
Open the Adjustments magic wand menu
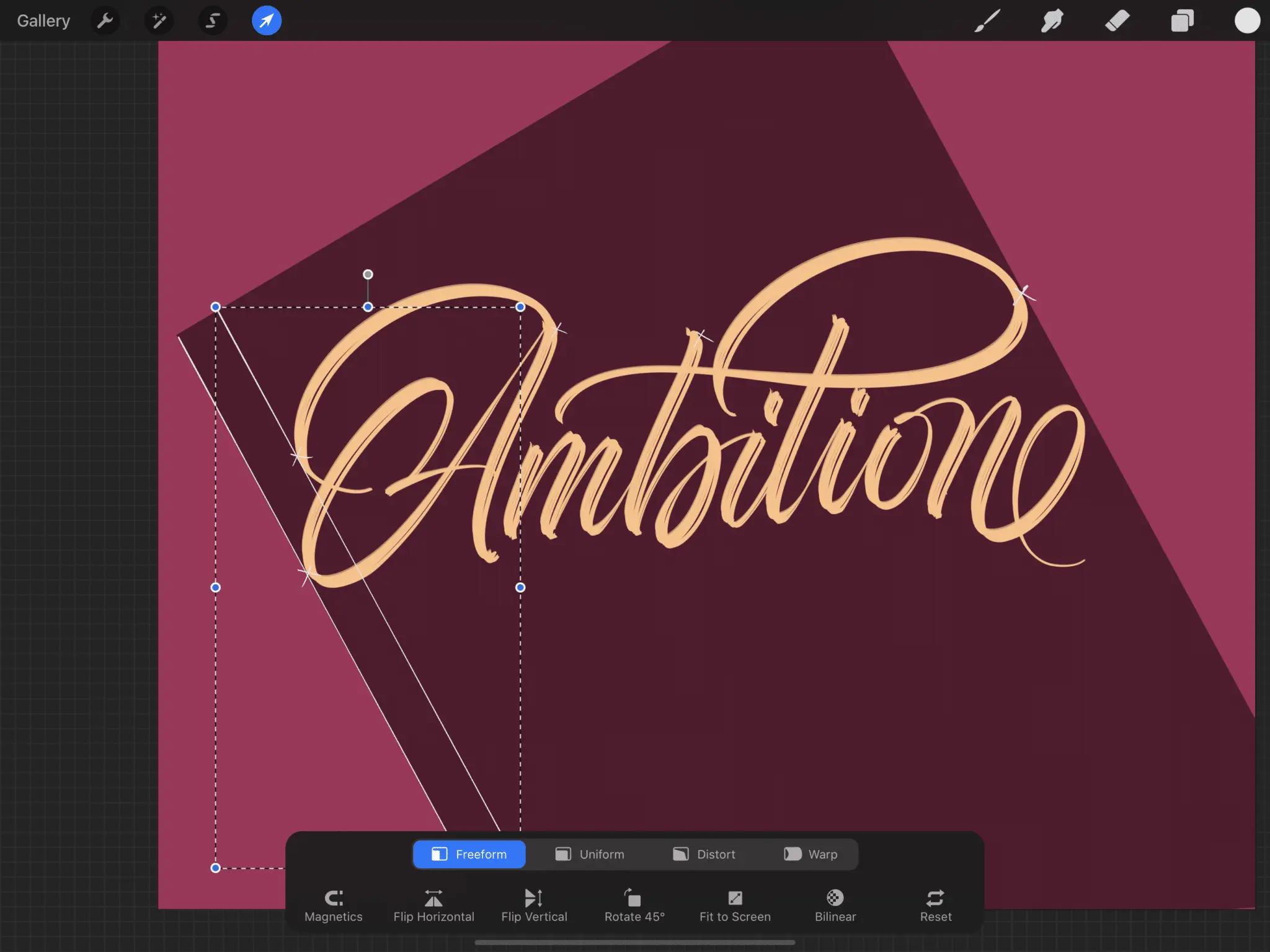click(159, 21)
